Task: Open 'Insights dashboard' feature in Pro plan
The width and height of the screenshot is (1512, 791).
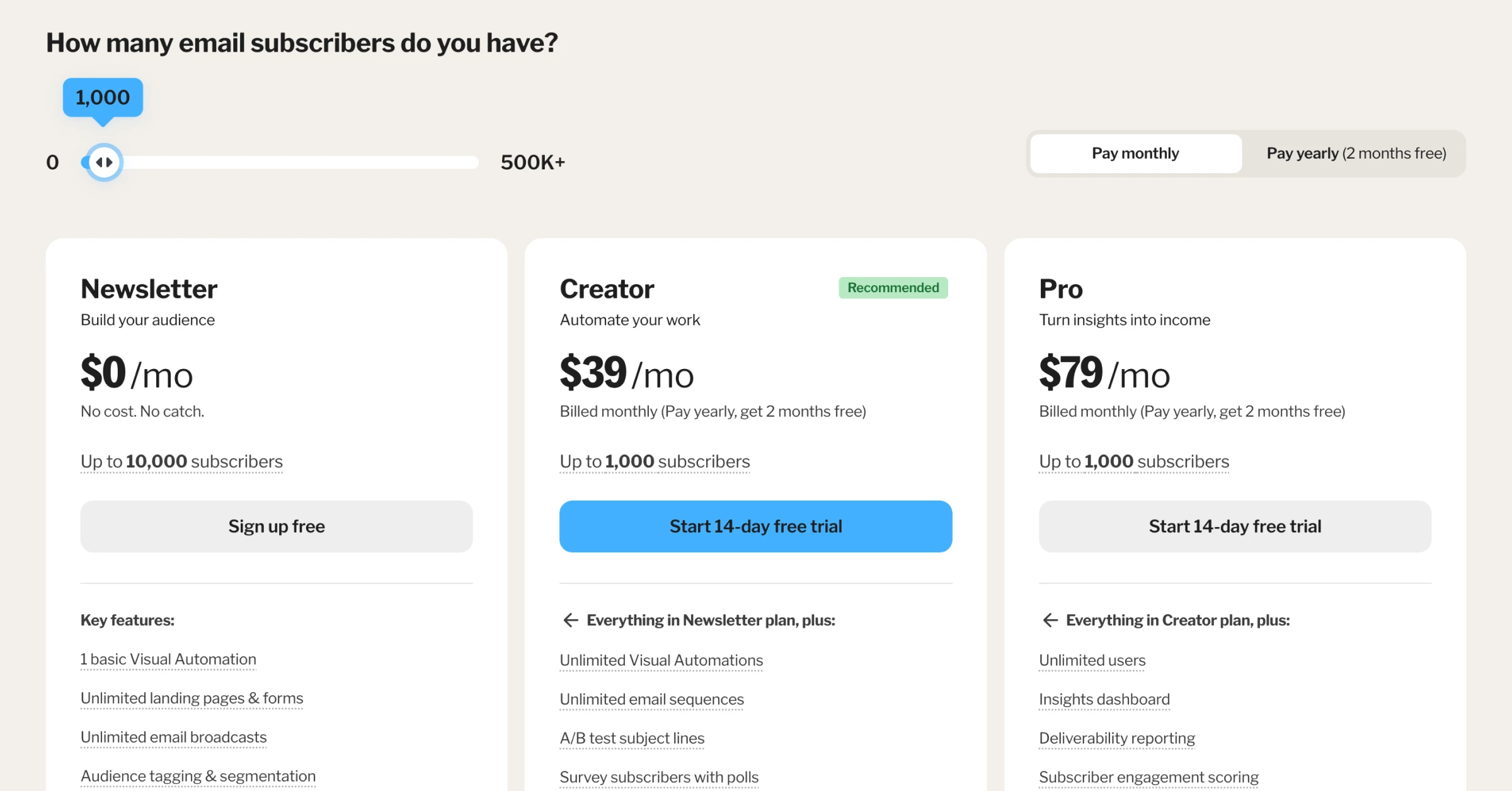Action: click(x=1104, y=698)
